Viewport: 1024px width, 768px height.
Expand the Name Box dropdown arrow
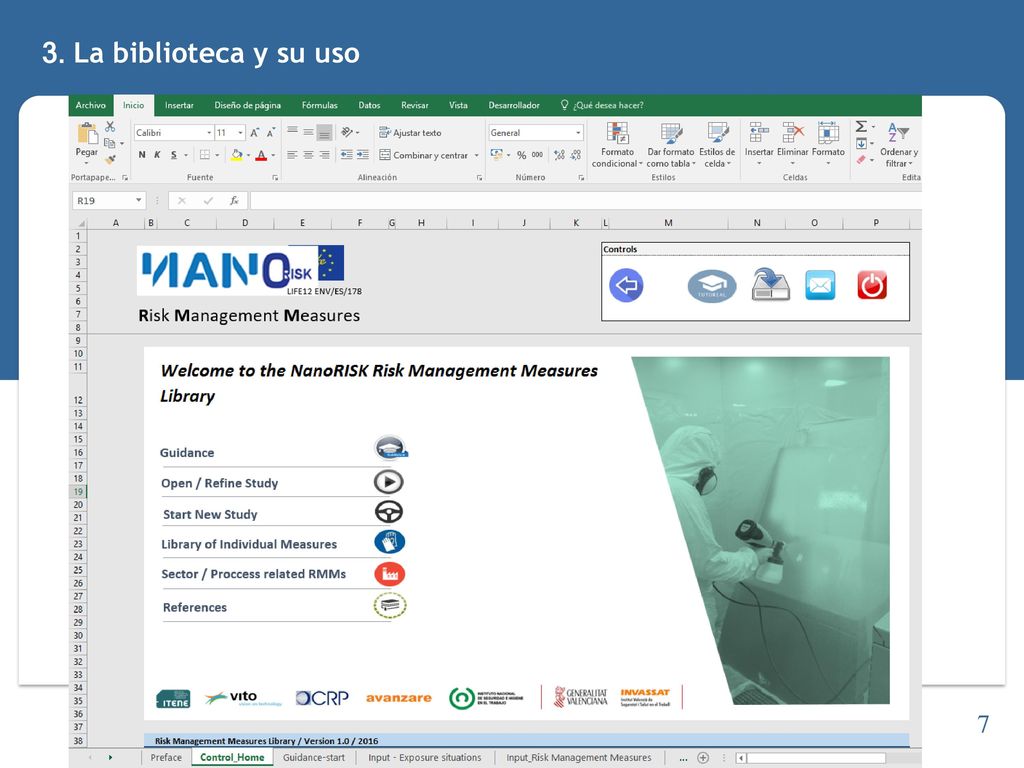(x=138, y=200)
